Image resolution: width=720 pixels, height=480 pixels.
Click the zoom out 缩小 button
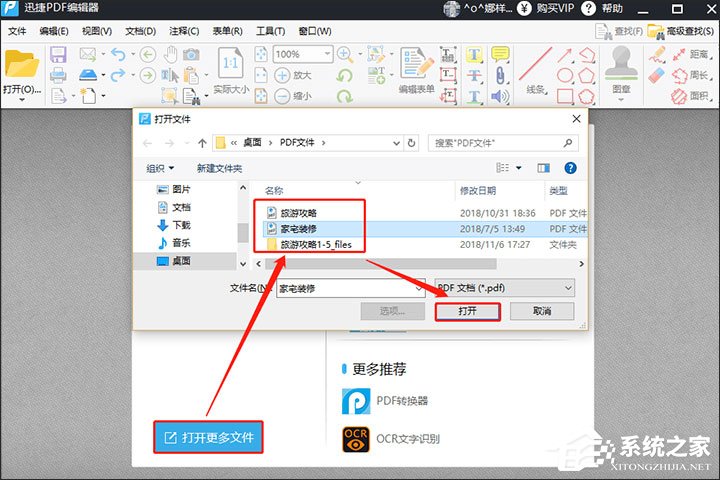293,96
